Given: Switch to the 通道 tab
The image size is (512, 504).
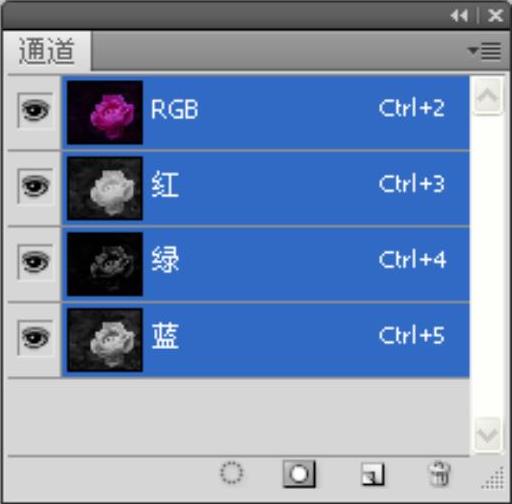Looking at the screenshot, I should point(46,51).
